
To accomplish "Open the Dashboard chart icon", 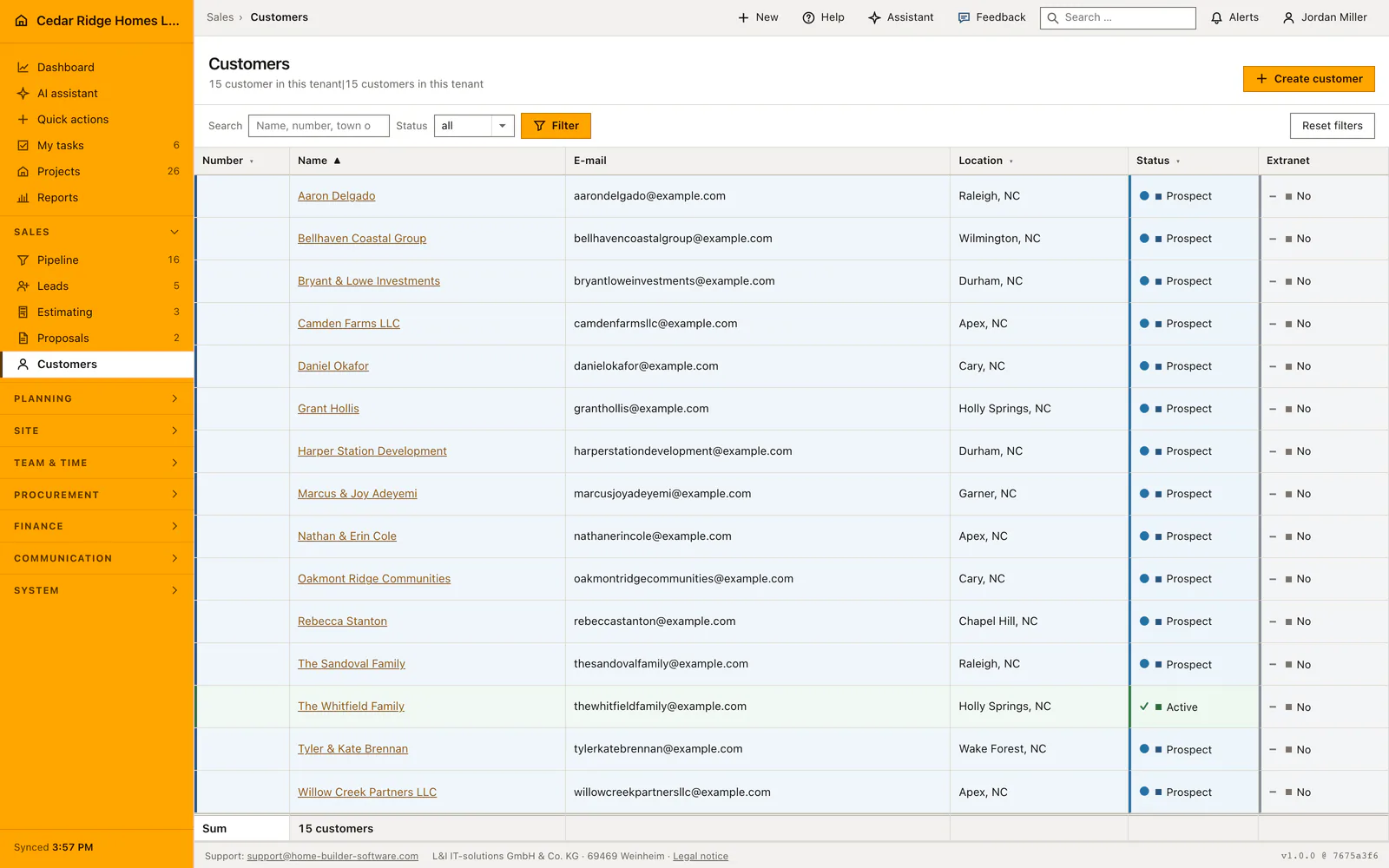I will click(23, 68).
